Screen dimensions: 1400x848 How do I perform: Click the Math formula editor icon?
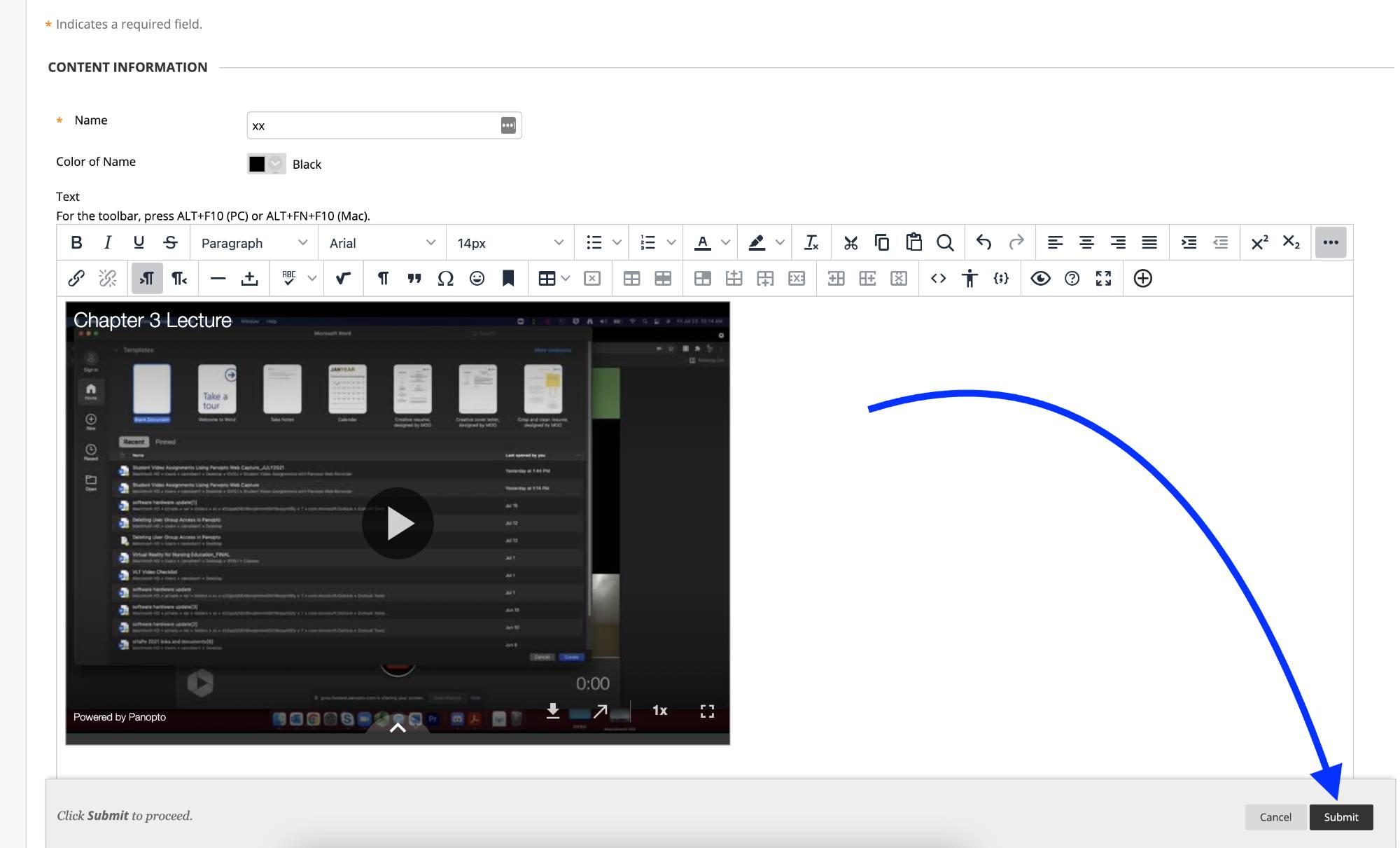pos(342,279)
